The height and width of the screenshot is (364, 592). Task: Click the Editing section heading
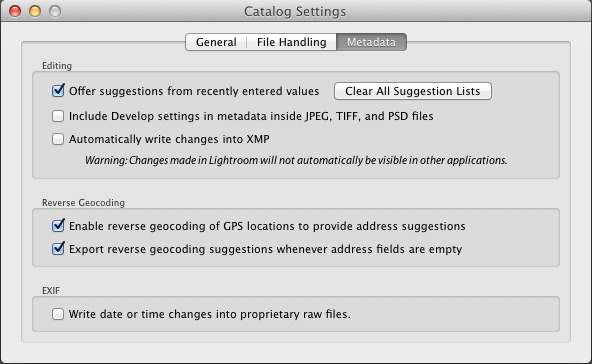57,66
